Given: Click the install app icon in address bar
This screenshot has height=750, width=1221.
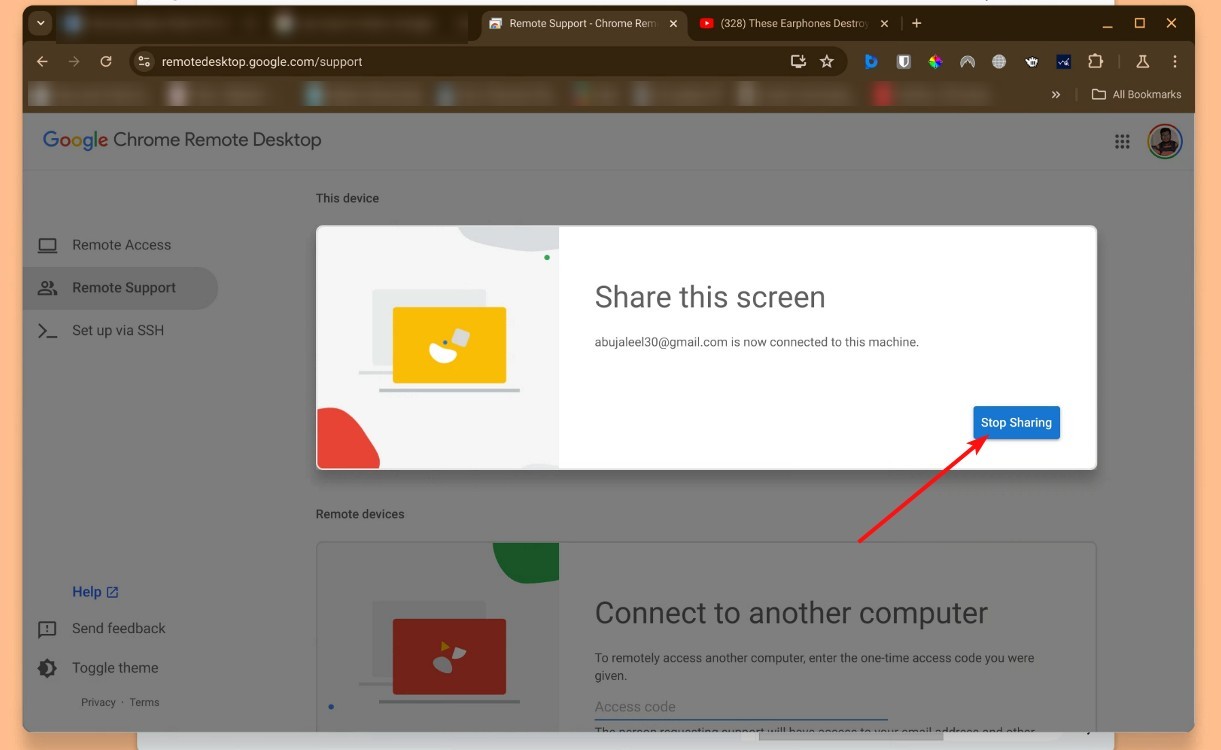Looking at the screenshot, I should pos(798,61).
